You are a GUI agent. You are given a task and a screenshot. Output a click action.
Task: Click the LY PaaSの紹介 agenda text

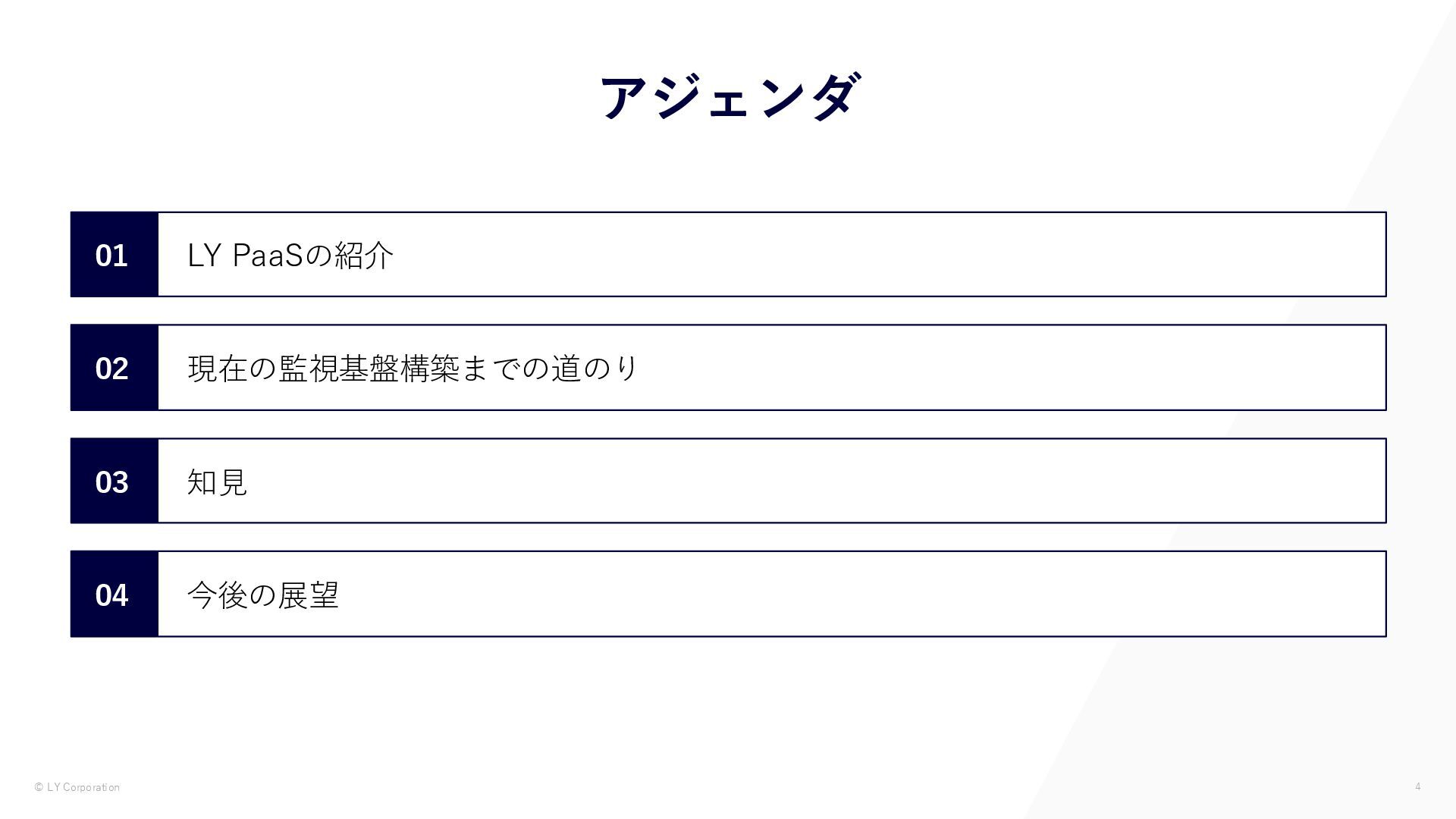(x=290, y=255)
